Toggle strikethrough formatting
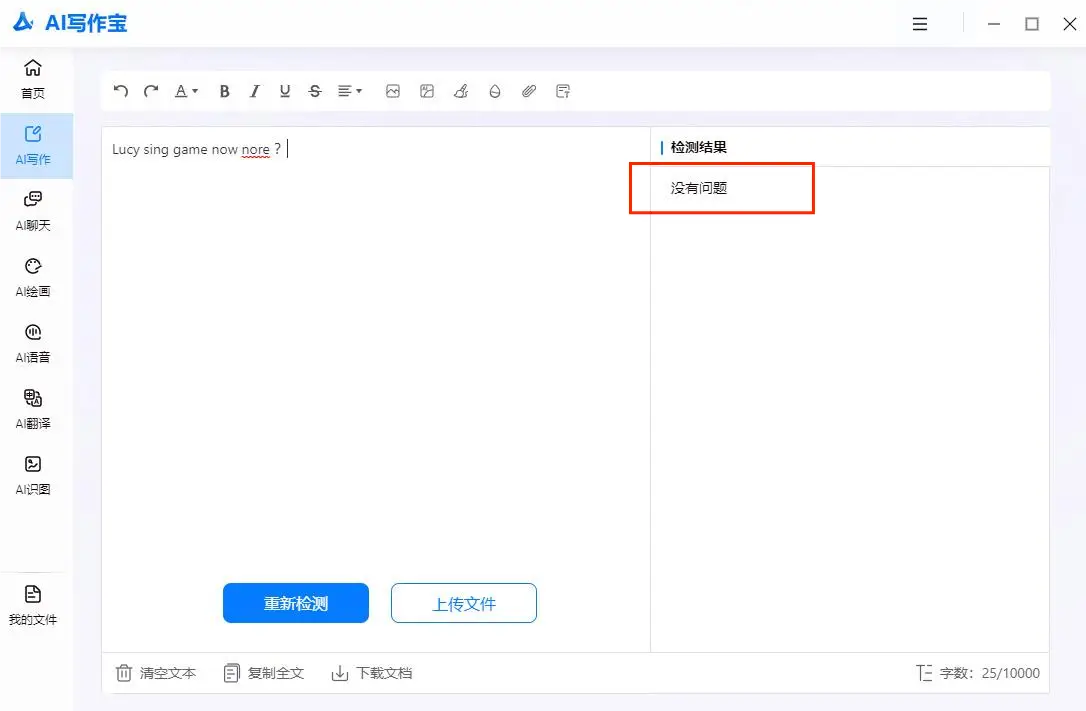 (315, 91)
